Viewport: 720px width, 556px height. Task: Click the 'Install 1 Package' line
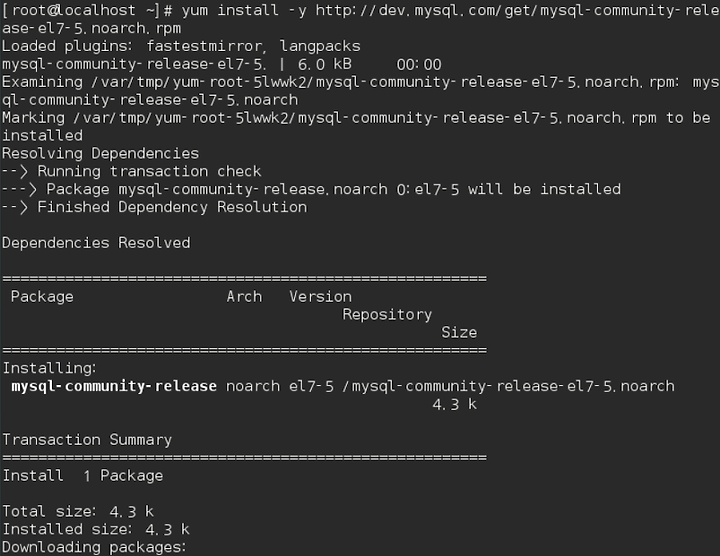[x=83, y=476]
